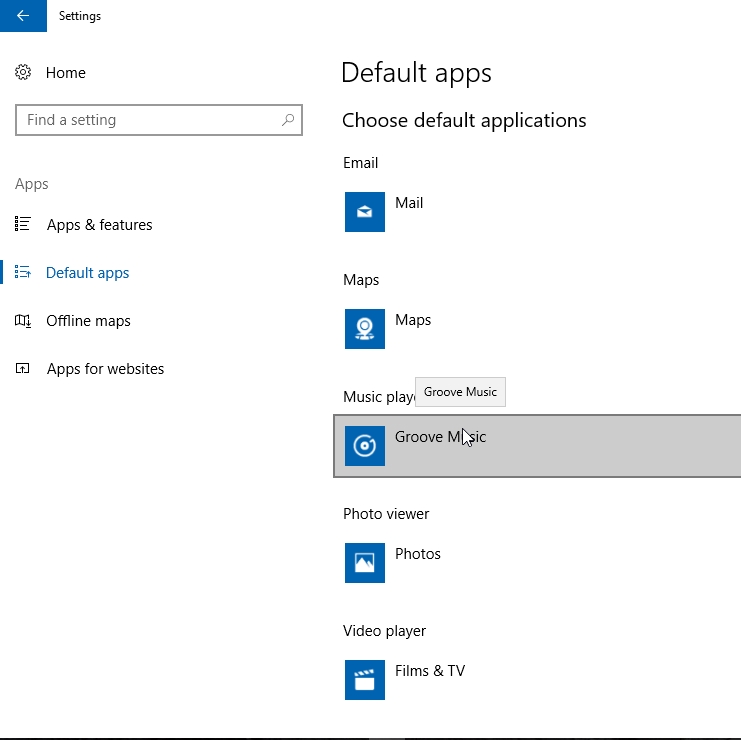This screenshot has height=740, width=741.
Task: Click the Films & TV app icon
Action: point(365,680)
